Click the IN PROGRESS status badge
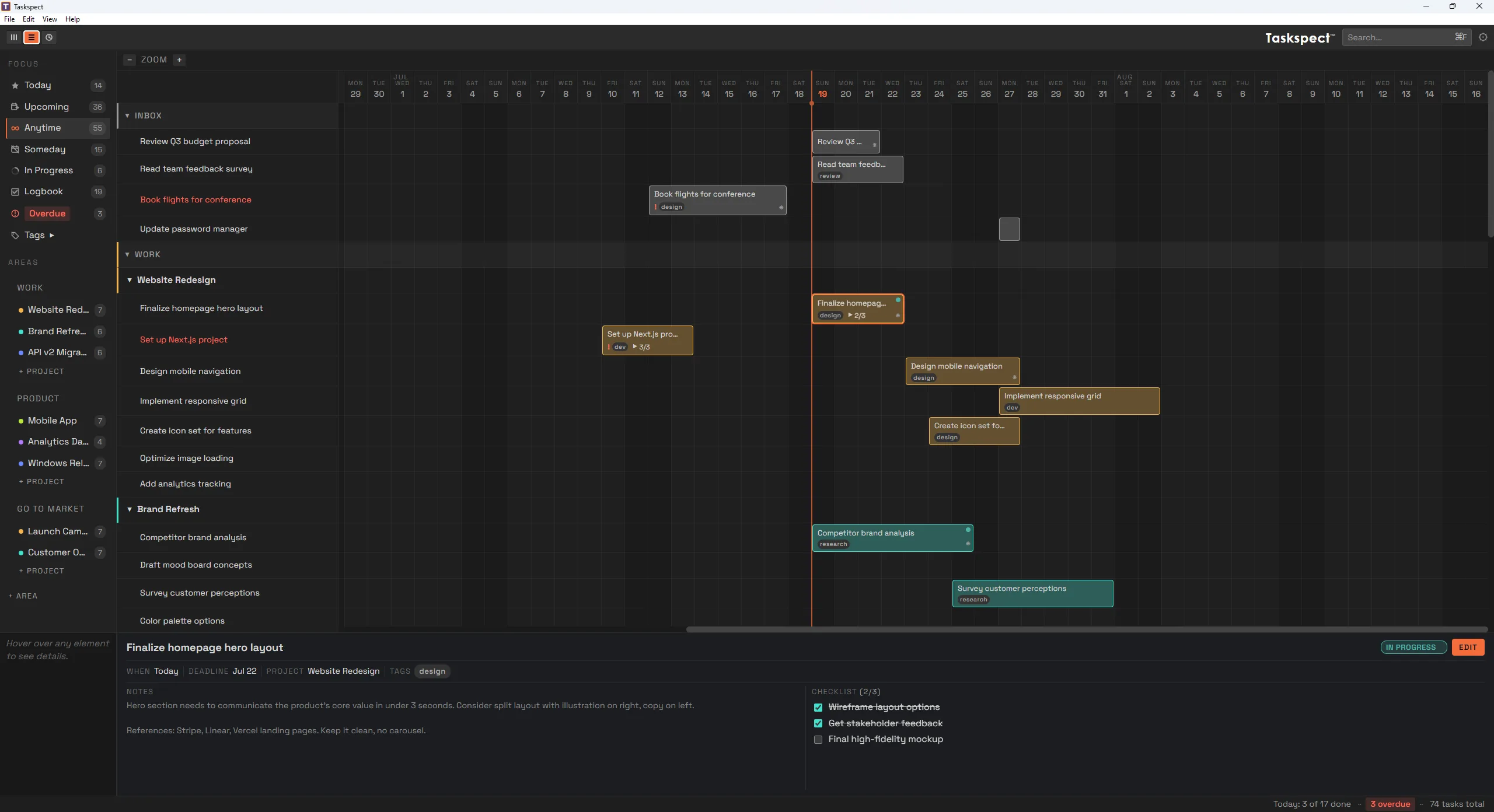The image size is (1494, 812). point(1413,647)
